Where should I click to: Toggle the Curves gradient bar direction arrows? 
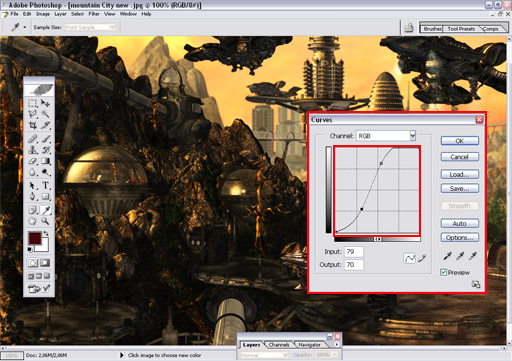377,239
